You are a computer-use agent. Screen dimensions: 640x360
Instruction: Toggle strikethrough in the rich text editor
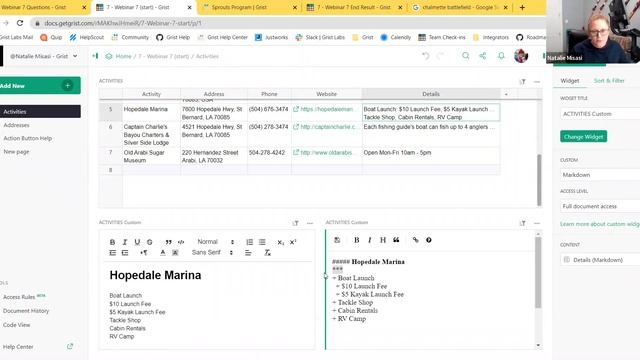[x=150, y=242]
